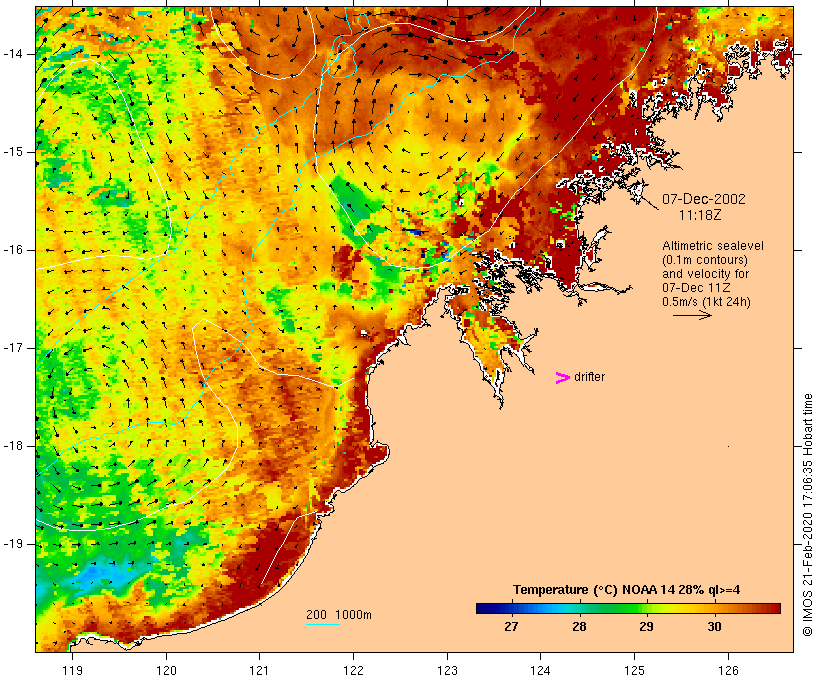
Task: Click the latitude axis label '-17'
Action: pyautogui.click(x=13, y=348)
